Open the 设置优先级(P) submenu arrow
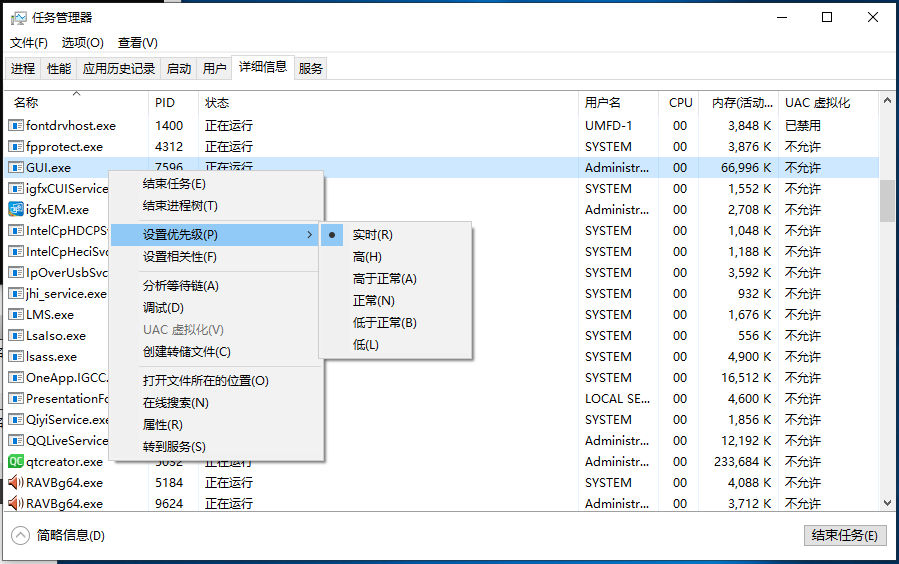The image size is (899, 564). (310, 234)
